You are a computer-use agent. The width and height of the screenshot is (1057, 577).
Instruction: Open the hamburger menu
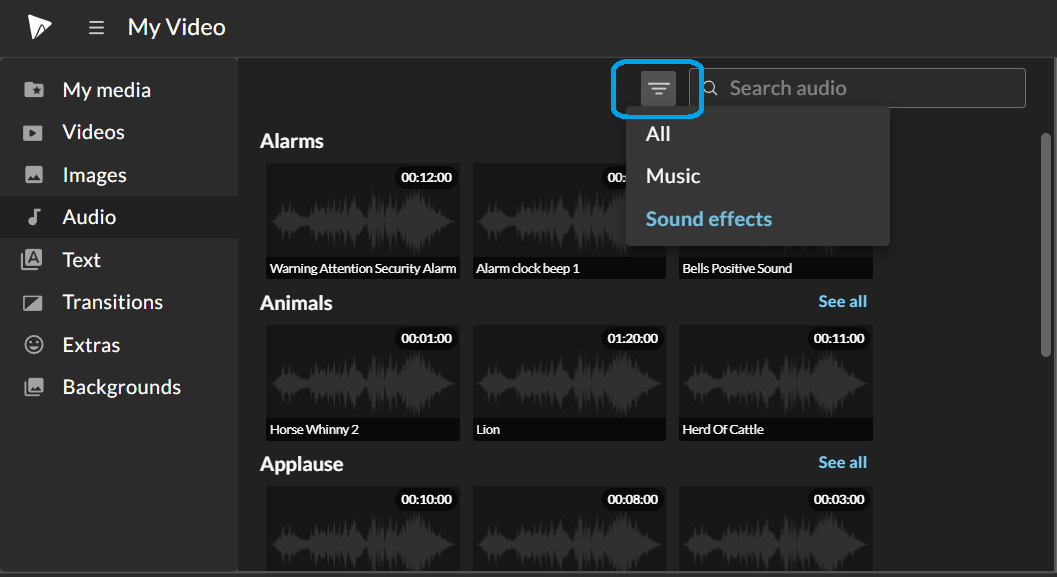96,28
